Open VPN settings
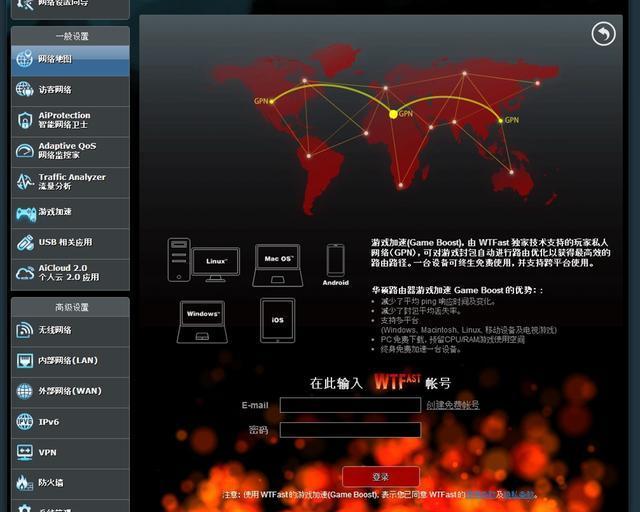This screenshot has width=640, height=512. pyautogui.click(x=70, y=453)
